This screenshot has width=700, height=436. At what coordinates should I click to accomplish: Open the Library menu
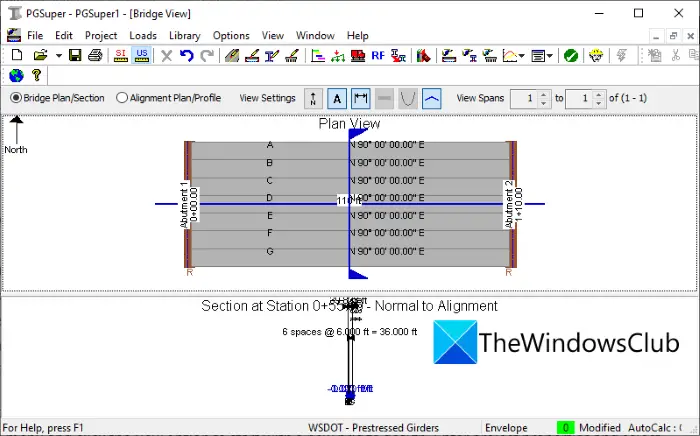click(184, 36)
